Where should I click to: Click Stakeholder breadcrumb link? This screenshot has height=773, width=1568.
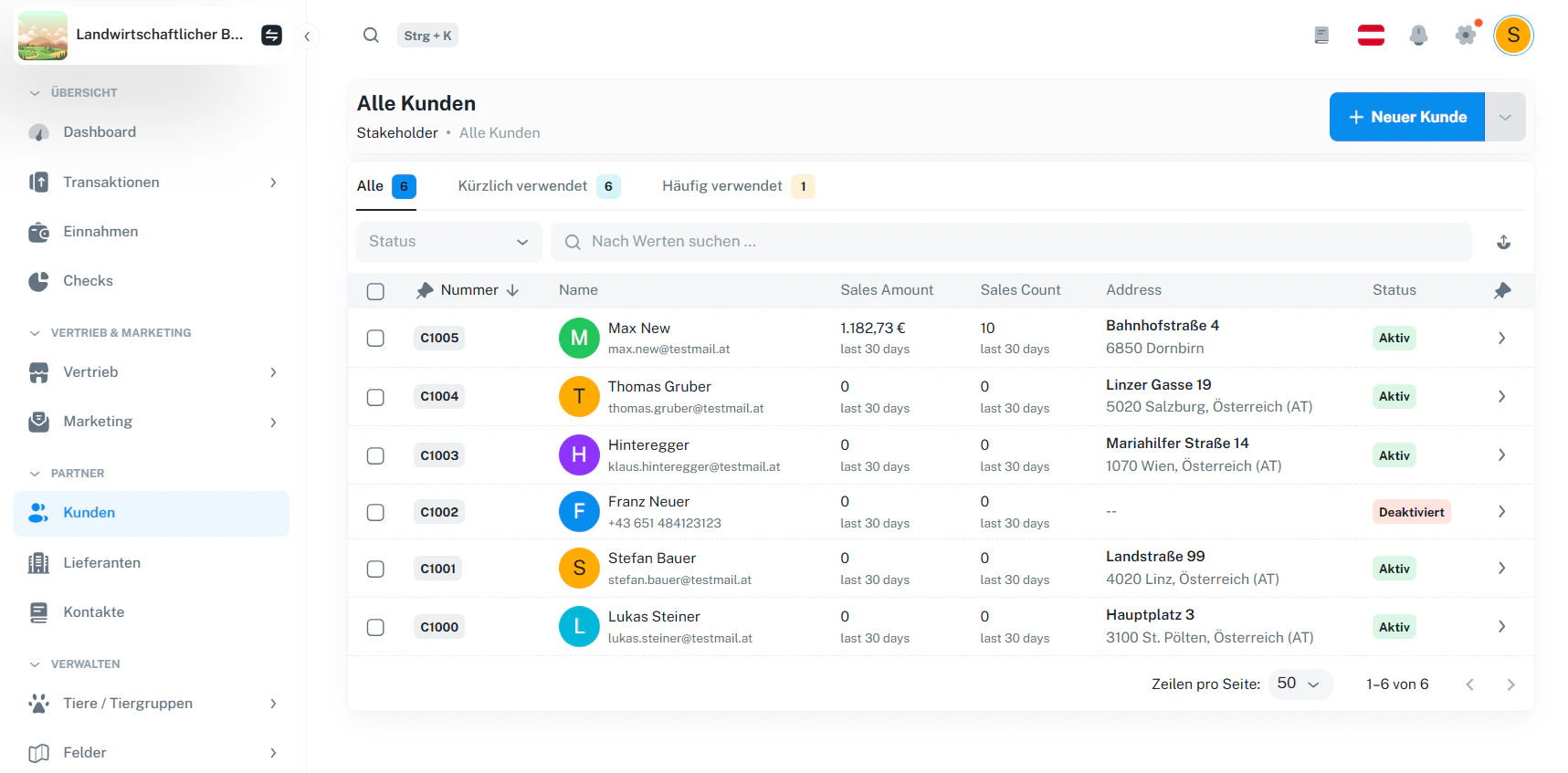click(397, 133)
